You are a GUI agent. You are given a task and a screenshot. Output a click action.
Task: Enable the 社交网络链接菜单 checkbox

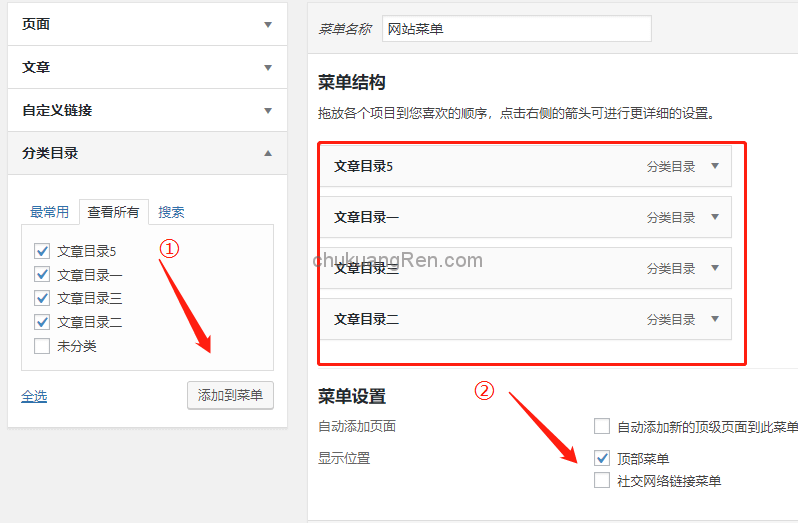pos(602,481)
